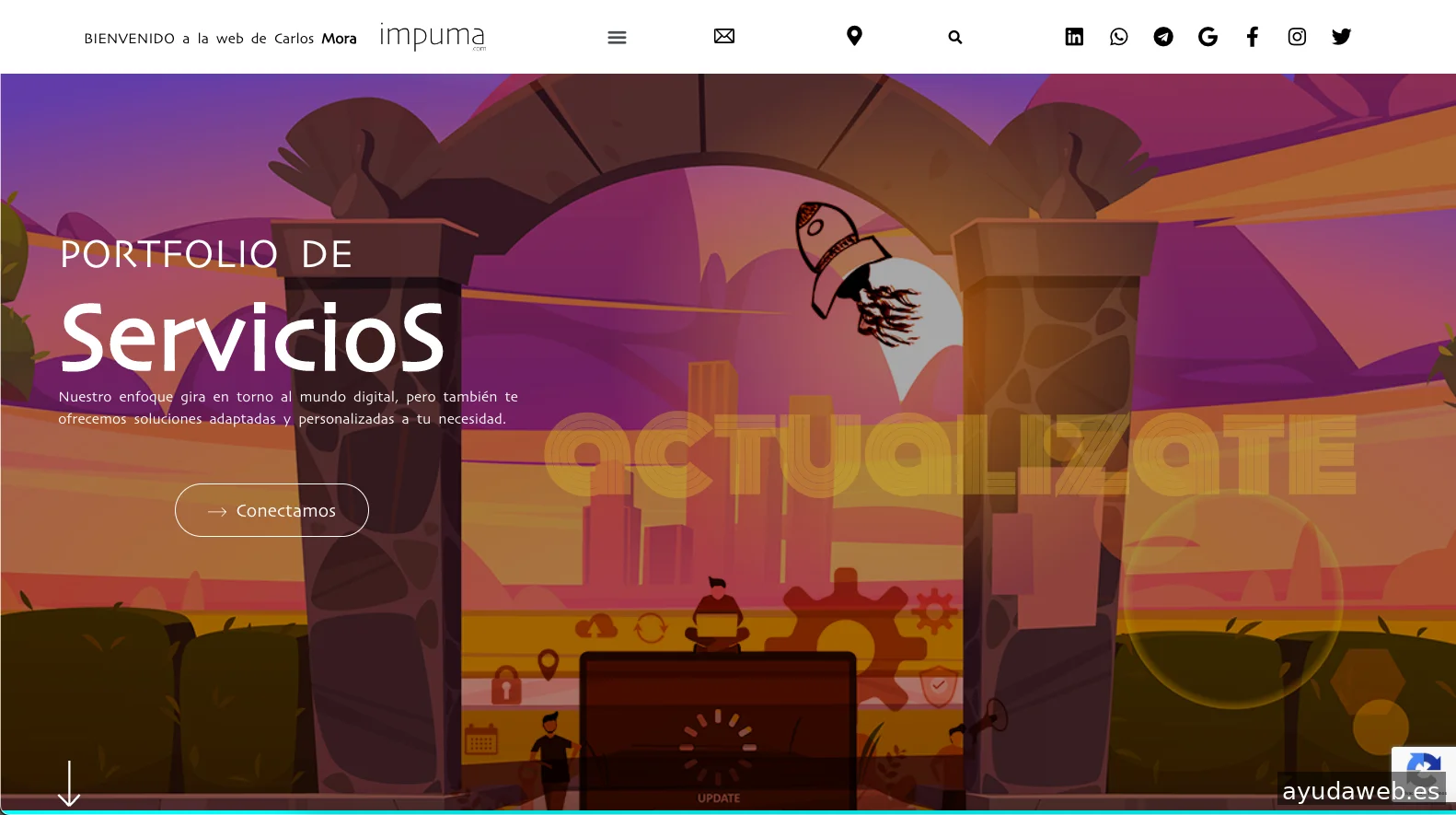The image size is (1456, 815).
Task: Open the map location pin icon
Action: [854, 36]
